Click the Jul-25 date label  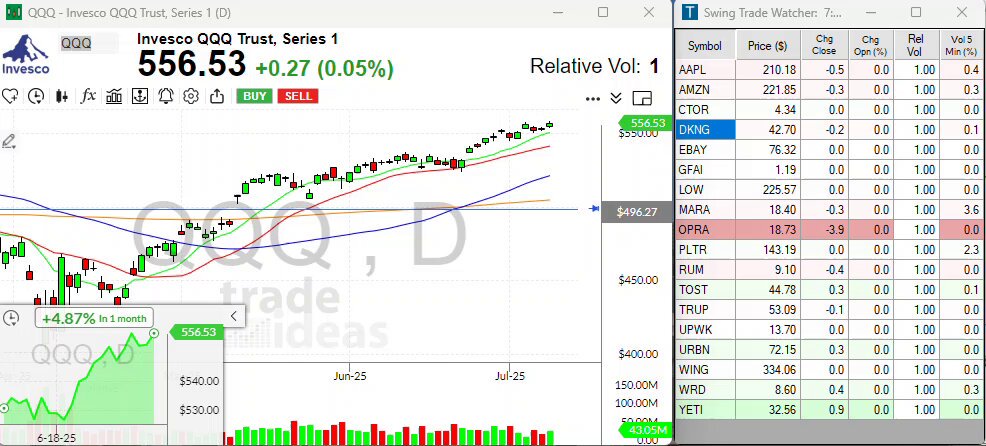tap(510, 376)
